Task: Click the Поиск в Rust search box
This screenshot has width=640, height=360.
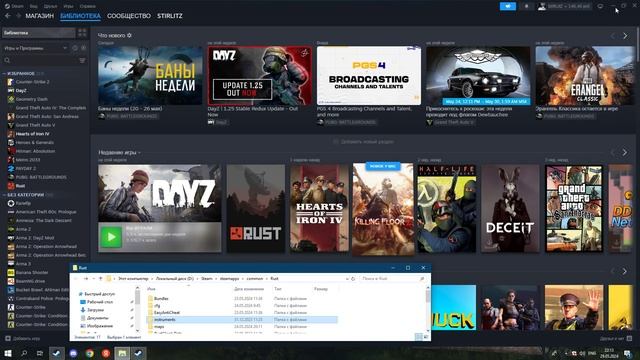Action: [392, 279]
